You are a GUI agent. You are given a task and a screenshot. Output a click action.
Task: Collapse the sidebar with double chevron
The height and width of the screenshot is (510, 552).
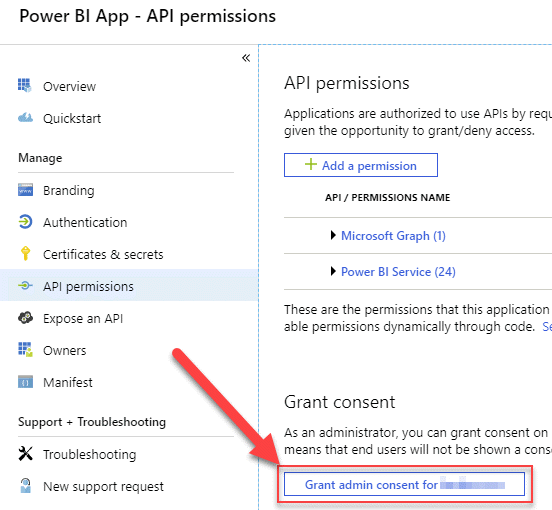point(246,58)
